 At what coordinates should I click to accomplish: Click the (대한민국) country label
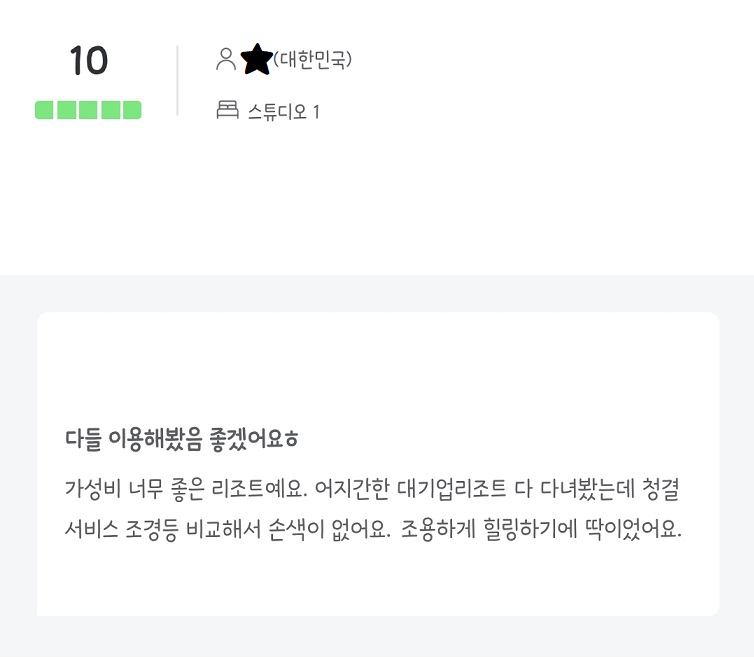313,60
